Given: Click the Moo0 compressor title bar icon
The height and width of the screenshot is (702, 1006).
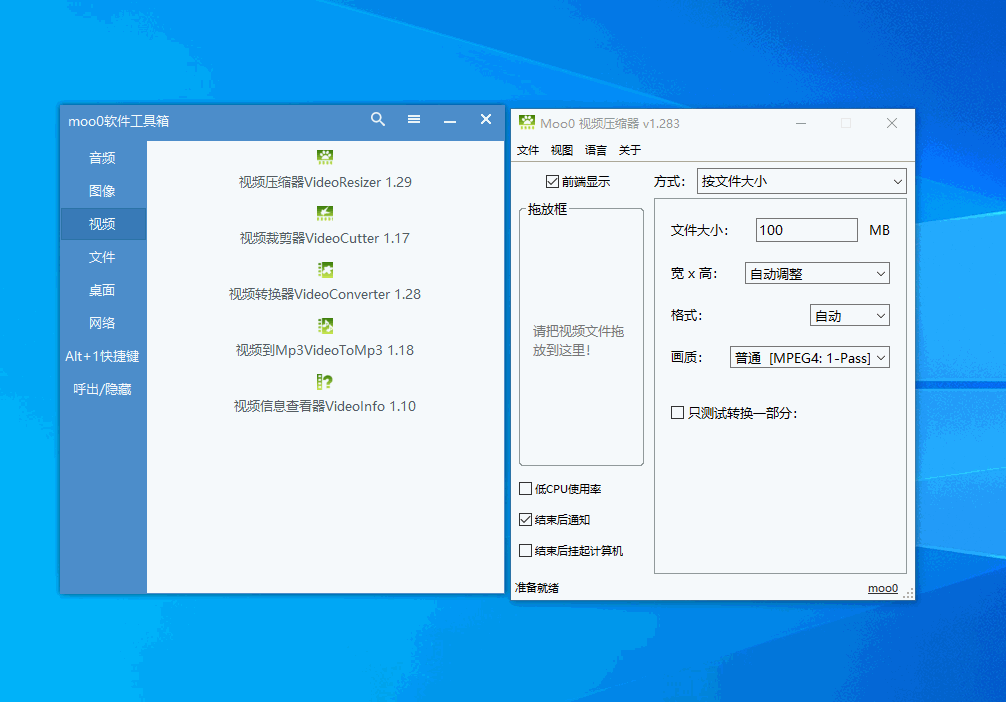Looking at the screenshot, I should point(527,123).
